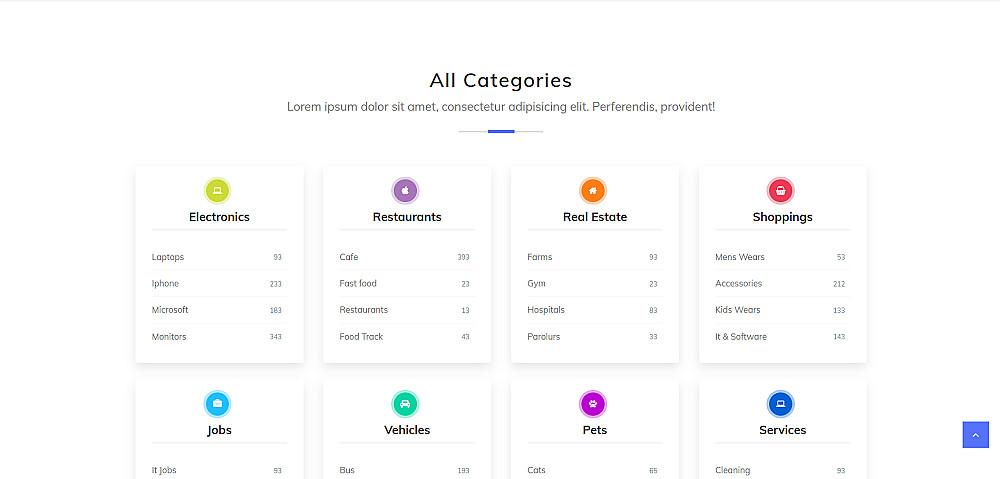
Task: Select the Food Track link
Action: click(361, 337)
